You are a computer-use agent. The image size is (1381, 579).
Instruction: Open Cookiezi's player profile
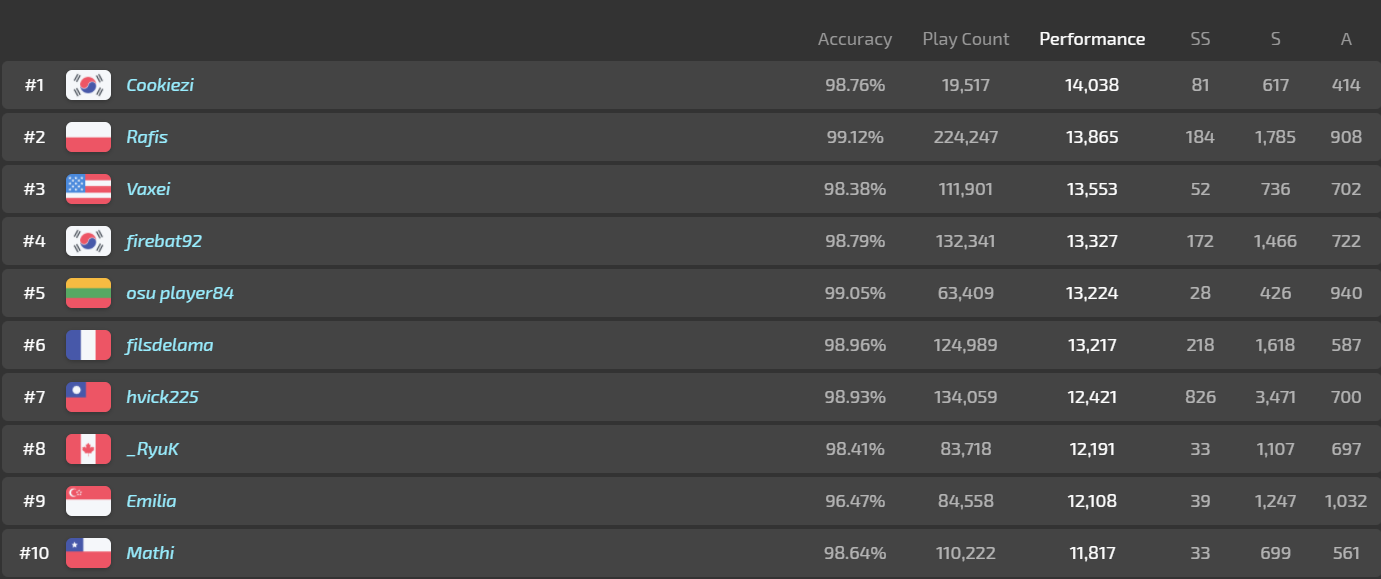click(160, 85)
